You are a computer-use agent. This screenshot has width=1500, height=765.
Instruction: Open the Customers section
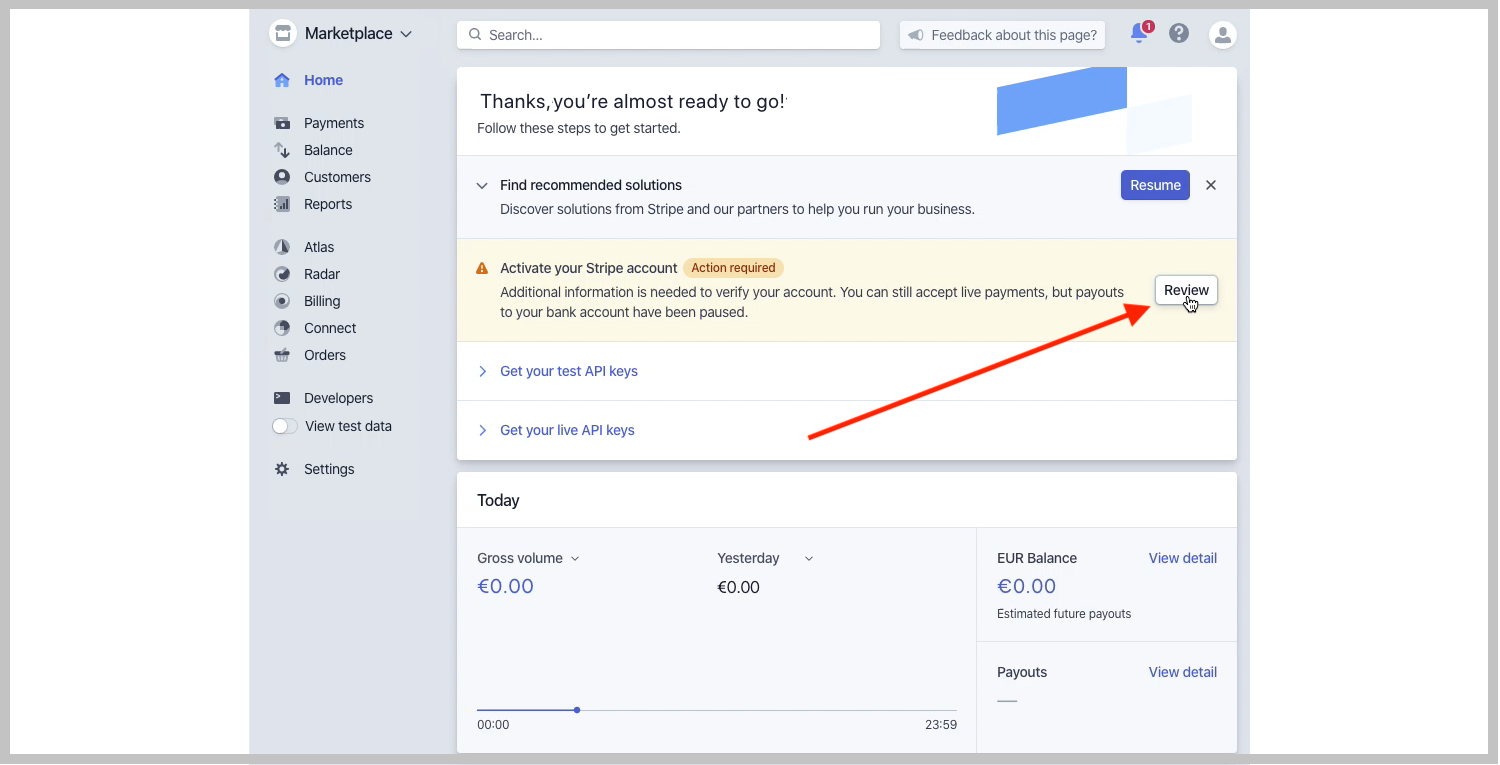(x=337, y=177)
